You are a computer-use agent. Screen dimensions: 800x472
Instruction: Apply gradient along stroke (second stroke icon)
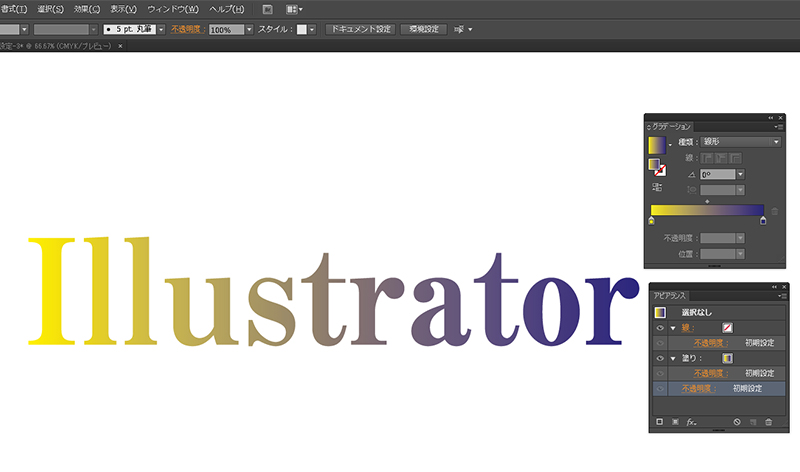(x=721, y=158)
